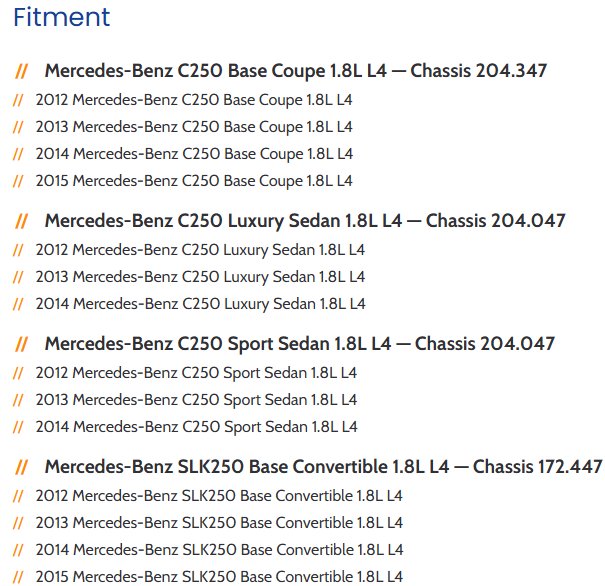Toggle C250 Sport Sedan Chassis 204.047 group
This screenshot has width=605, height=586.
tap(299, 344)
